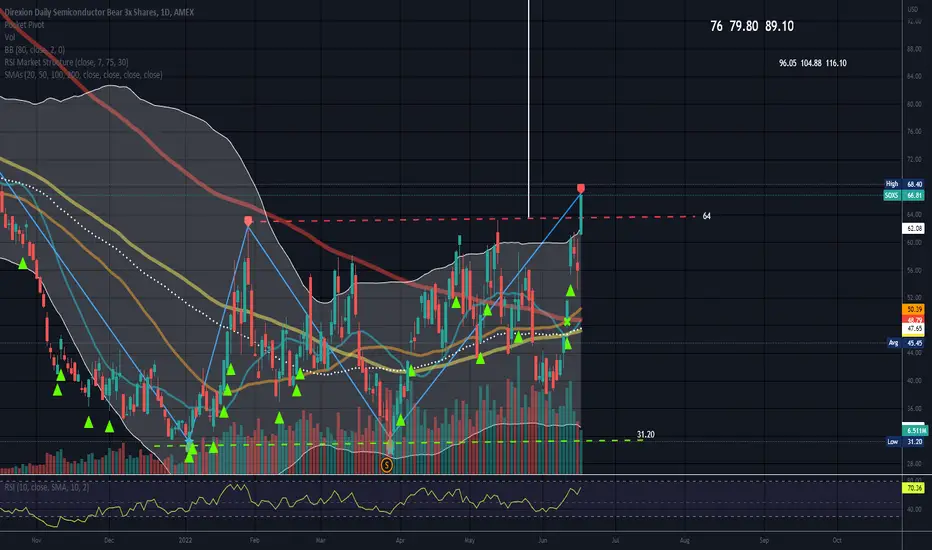Viewport: 932px width, 550px height.
Task: Click the orange split marker S icon
Action: [x=386, y=465]
